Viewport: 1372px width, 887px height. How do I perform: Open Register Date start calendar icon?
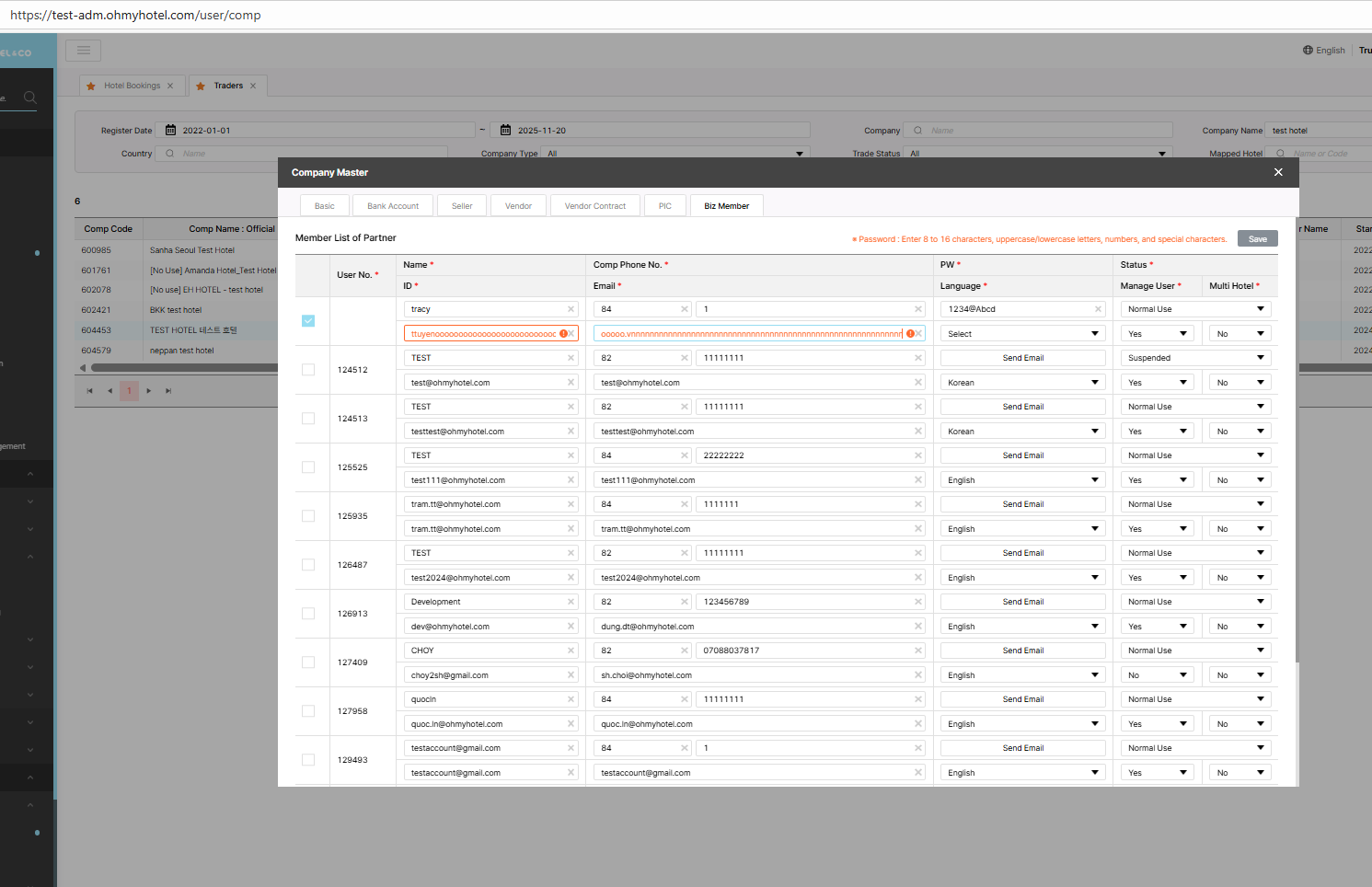click(x=170, y=131)
